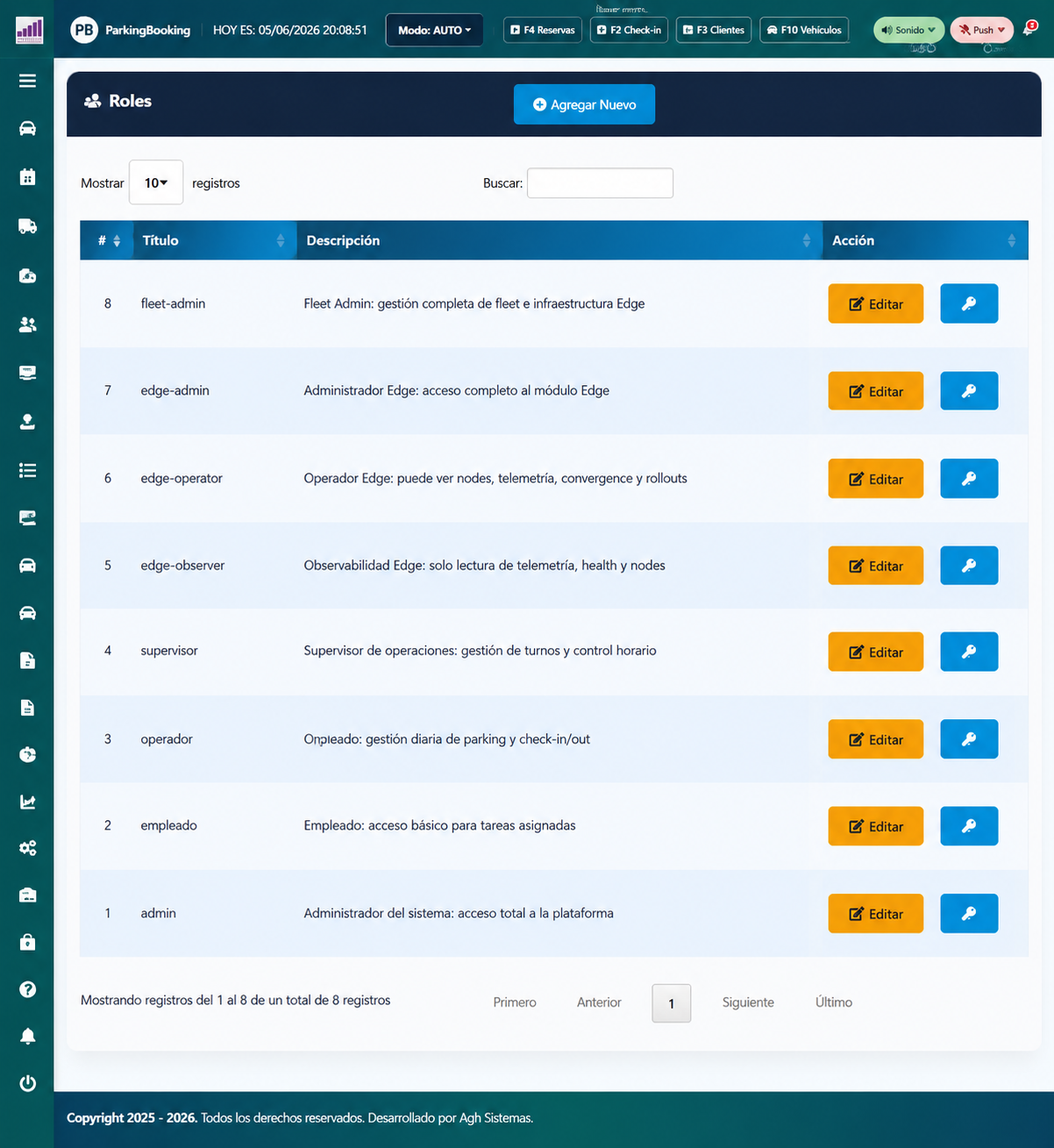1054x1148 pixels.
Task: Open F4 Reservas shortcut
Action: click(543, 30)
